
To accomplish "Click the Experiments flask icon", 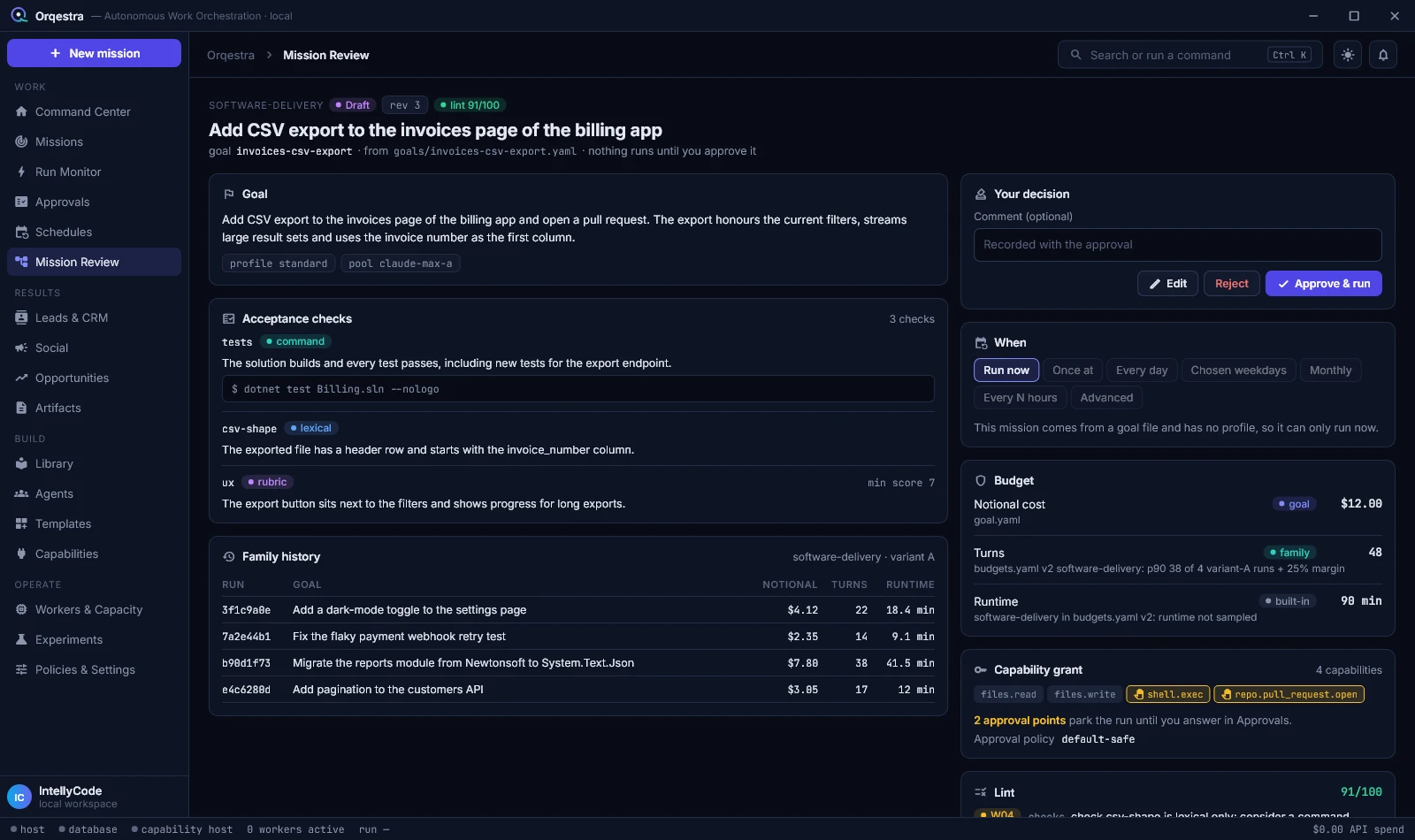I will [x=21, y=639].
